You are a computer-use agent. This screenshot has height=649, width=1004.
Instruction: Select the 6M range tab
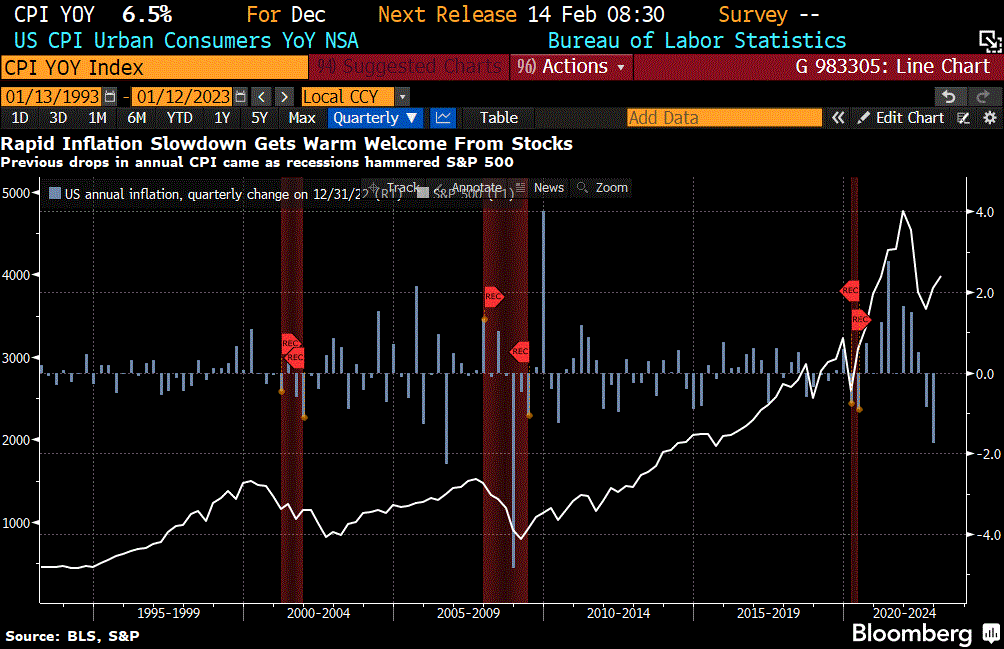136,118
